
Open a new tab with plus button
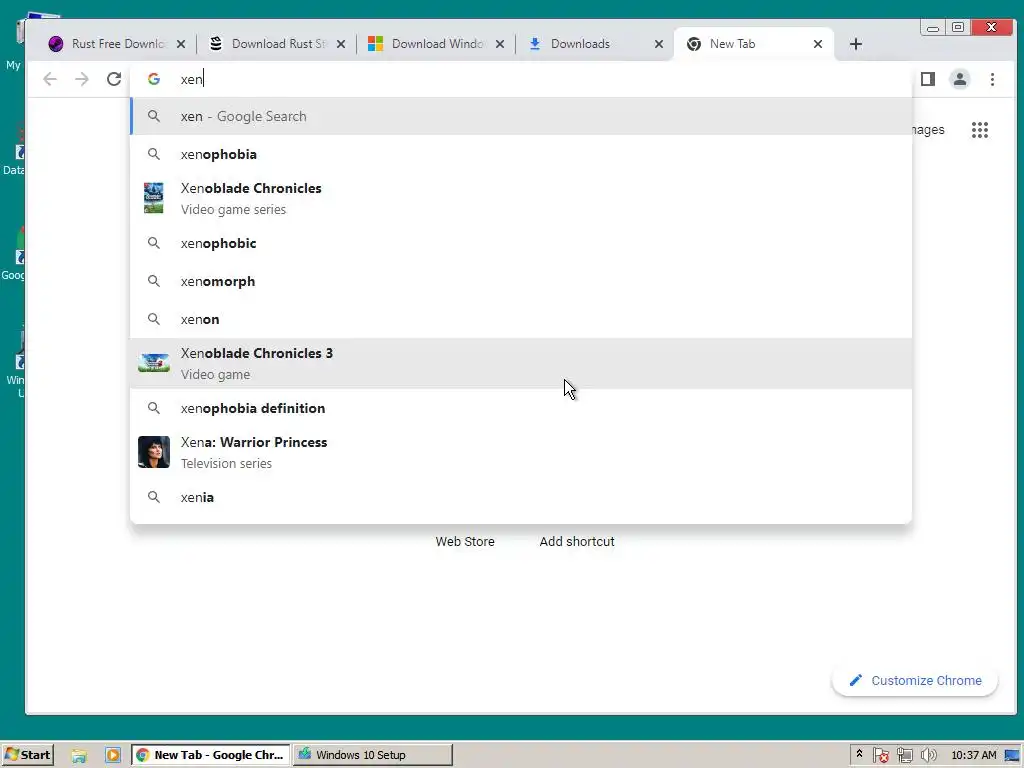[x=856, y=44]
